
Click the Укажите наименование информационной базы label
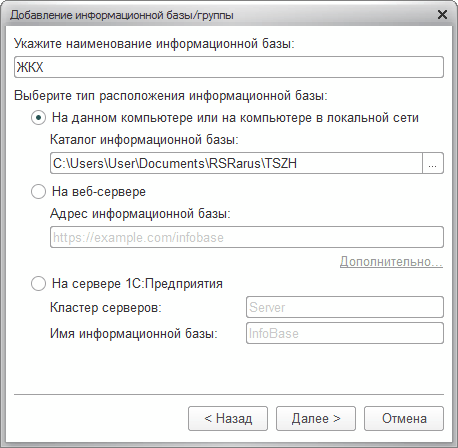(154, 44)
